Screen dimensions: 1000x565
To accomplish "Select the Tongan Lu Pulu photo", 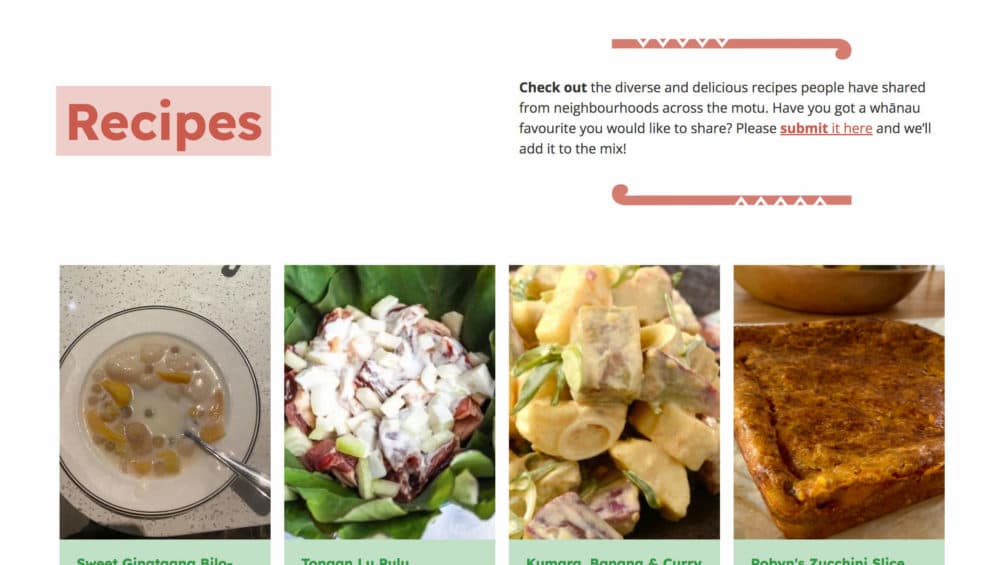I will pyautogui.click(x=390, y=402).
